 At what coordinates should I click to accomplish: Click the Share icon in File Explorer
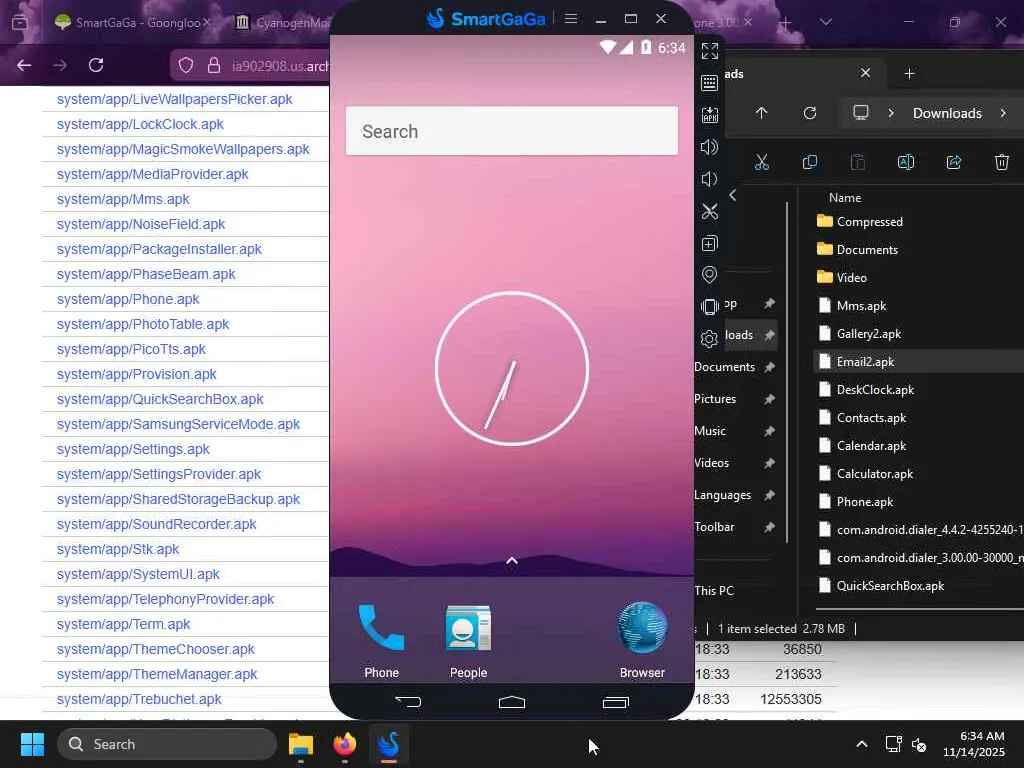(x=953, y=162)
